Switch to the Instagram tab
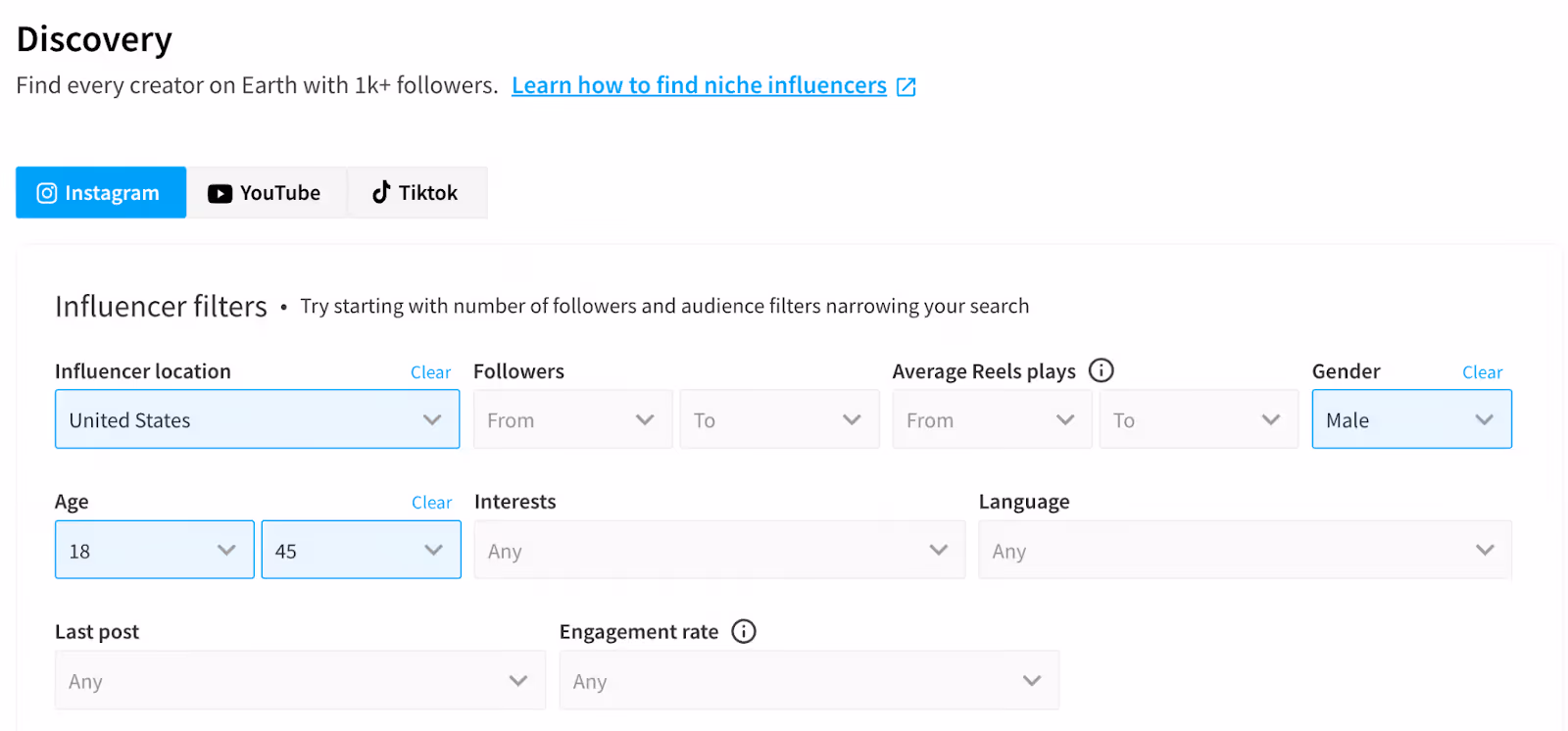 tap(101, 193)
